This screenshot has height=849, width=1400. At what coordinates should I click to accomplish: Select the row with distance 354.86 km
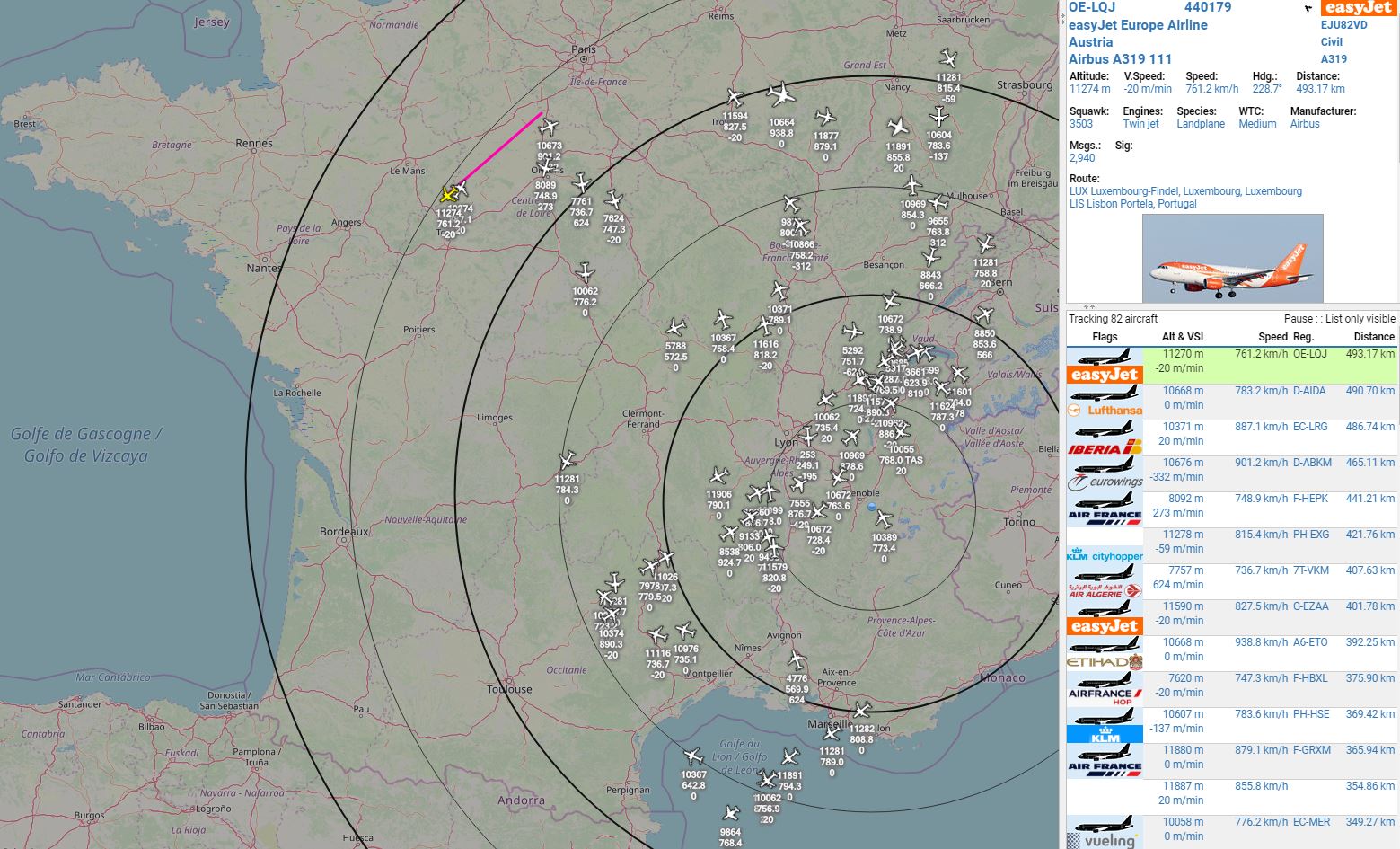pyautogui.click(x=1231, y=797)
